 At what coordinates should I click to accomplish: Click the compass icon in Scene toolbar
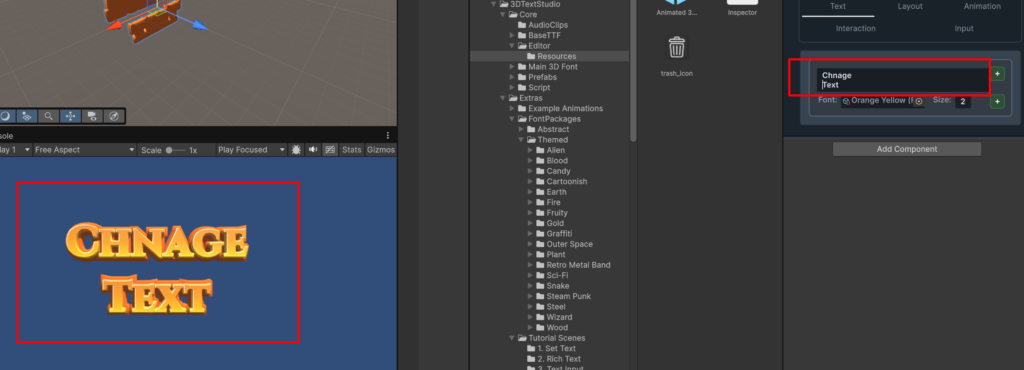tap(114, 116)
